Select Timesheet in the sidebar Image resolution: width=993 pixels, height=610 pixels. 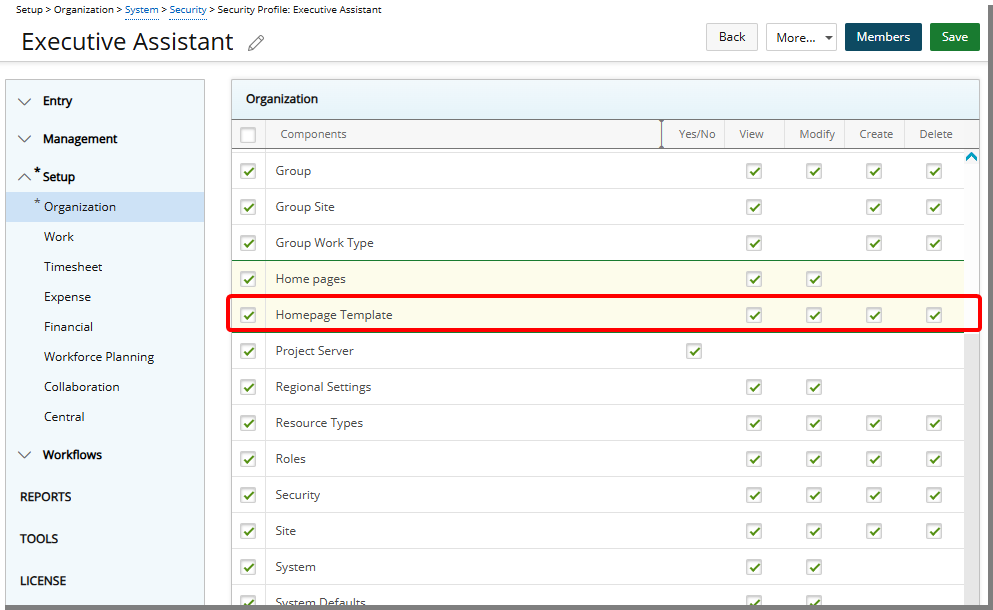(74, 267)
